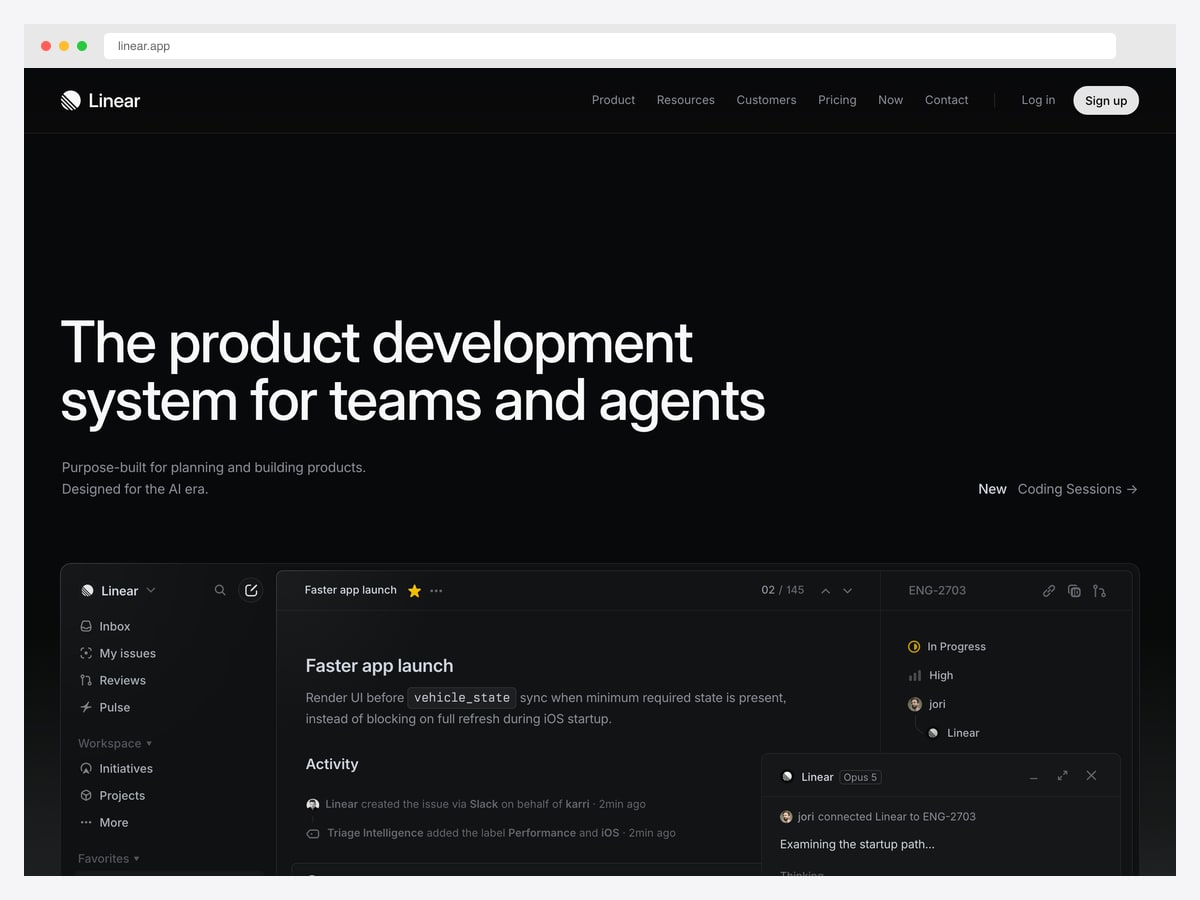Open the Resources menu
This screenshot has height=900, width=1200.
[x=686, y=100]
